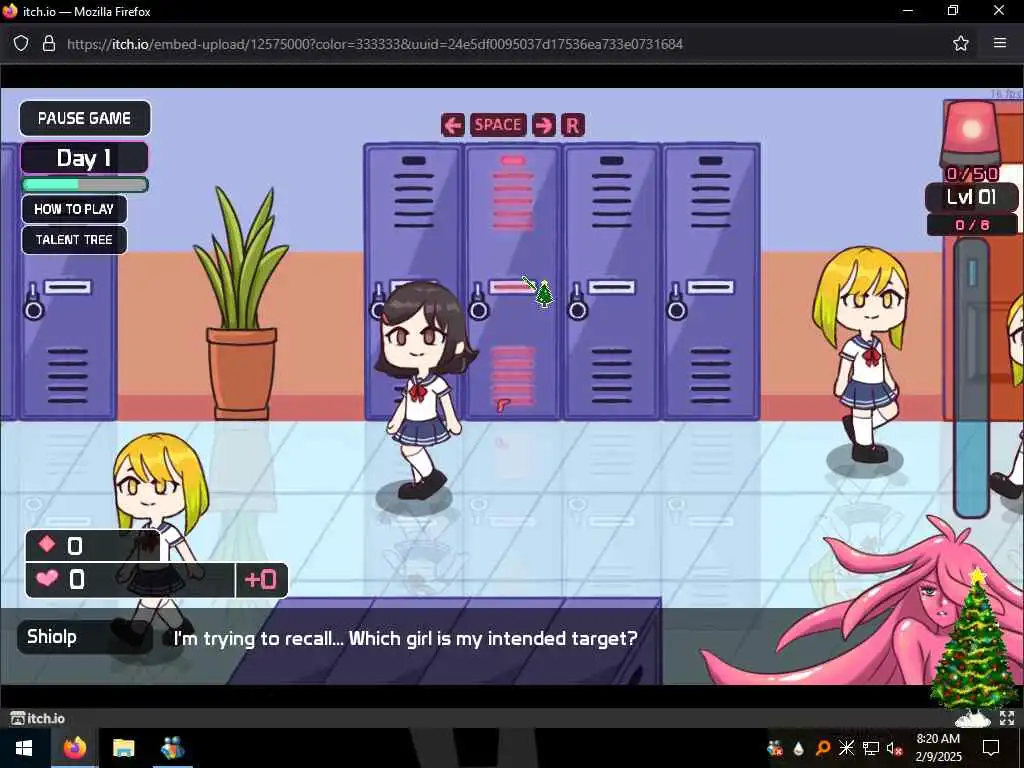
Task: Click the Day 1 time progress bar
Action: click(x=85, y=185)
